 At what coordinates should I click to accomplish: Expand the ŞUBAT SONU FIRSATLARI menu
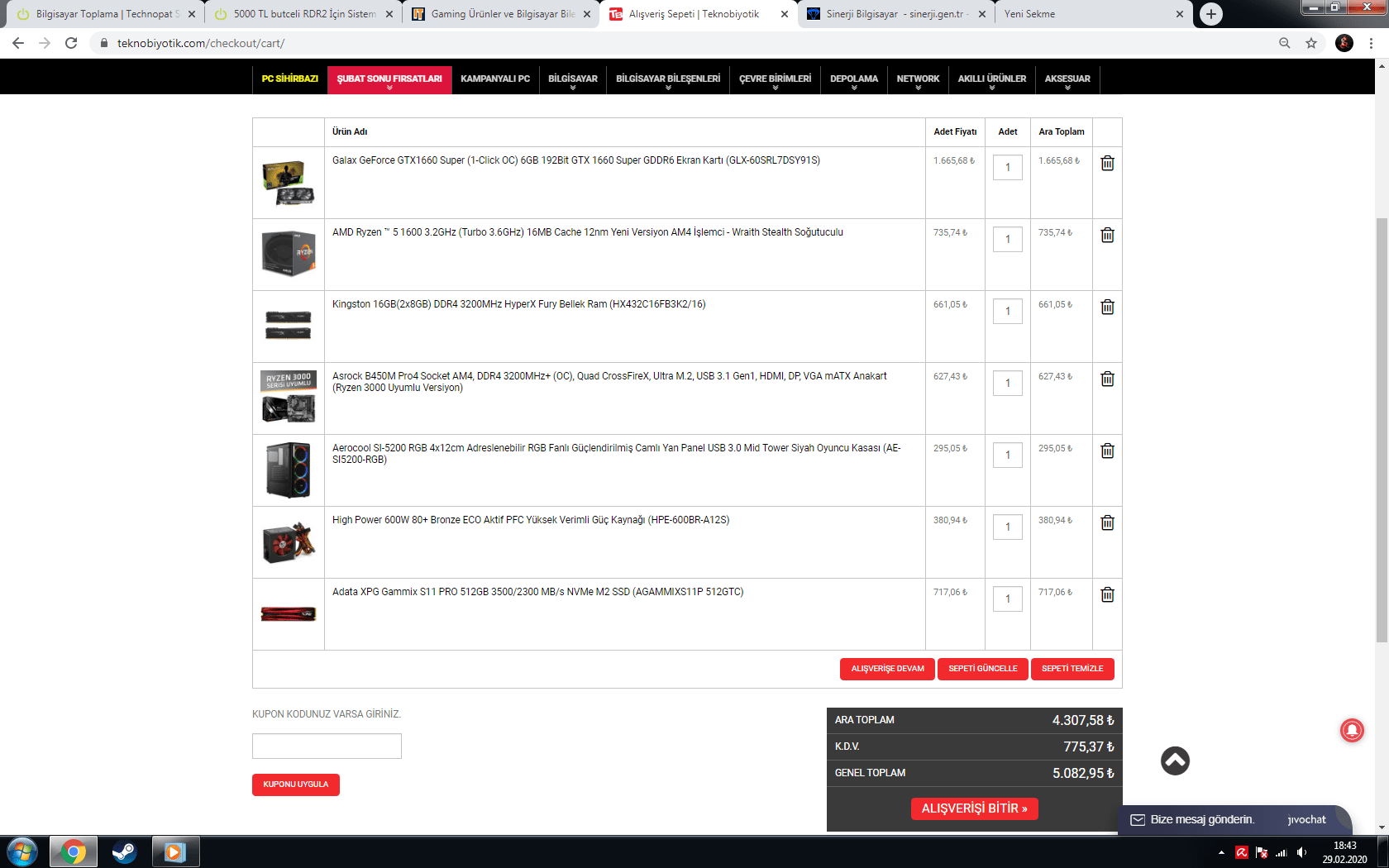(x=389, y=80)
